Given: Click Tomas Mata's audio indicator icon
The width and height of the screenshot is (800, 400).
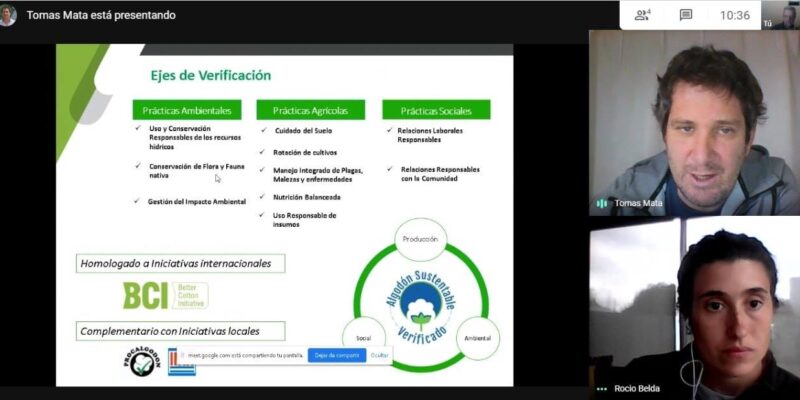Looking at the screenshot, I should pos(602,203).
